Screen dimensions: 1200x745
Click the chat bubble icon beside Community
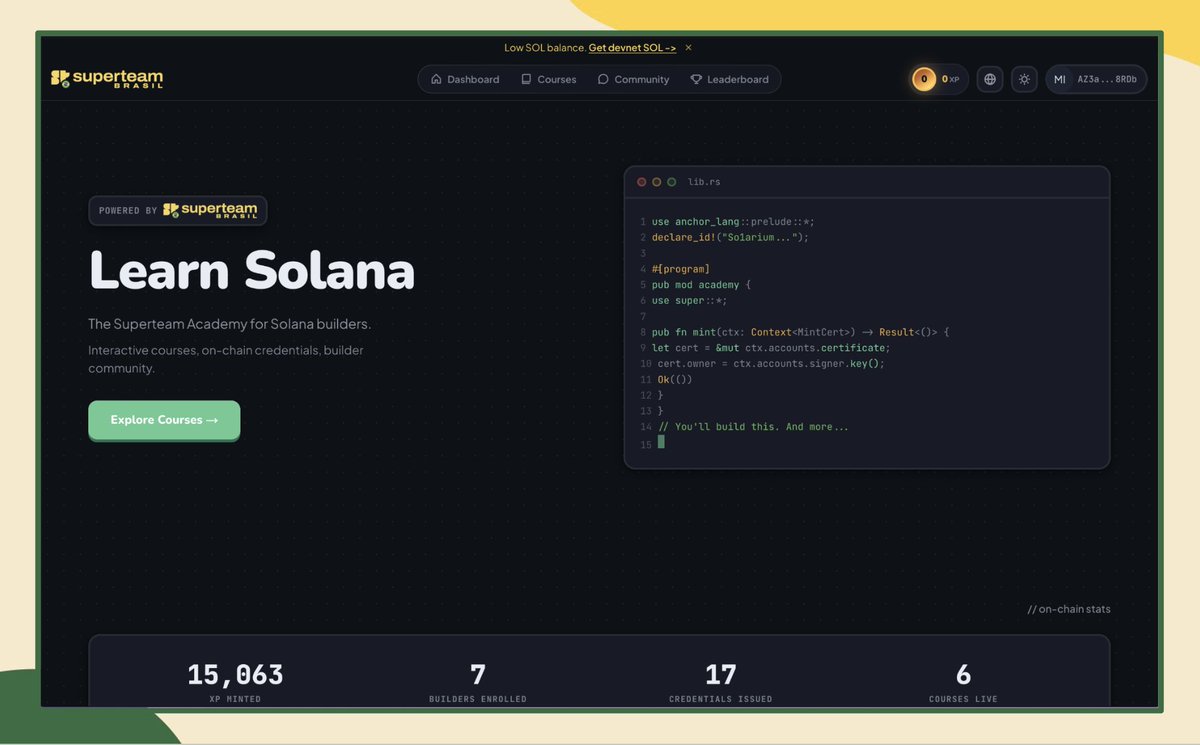click(603, 79)
